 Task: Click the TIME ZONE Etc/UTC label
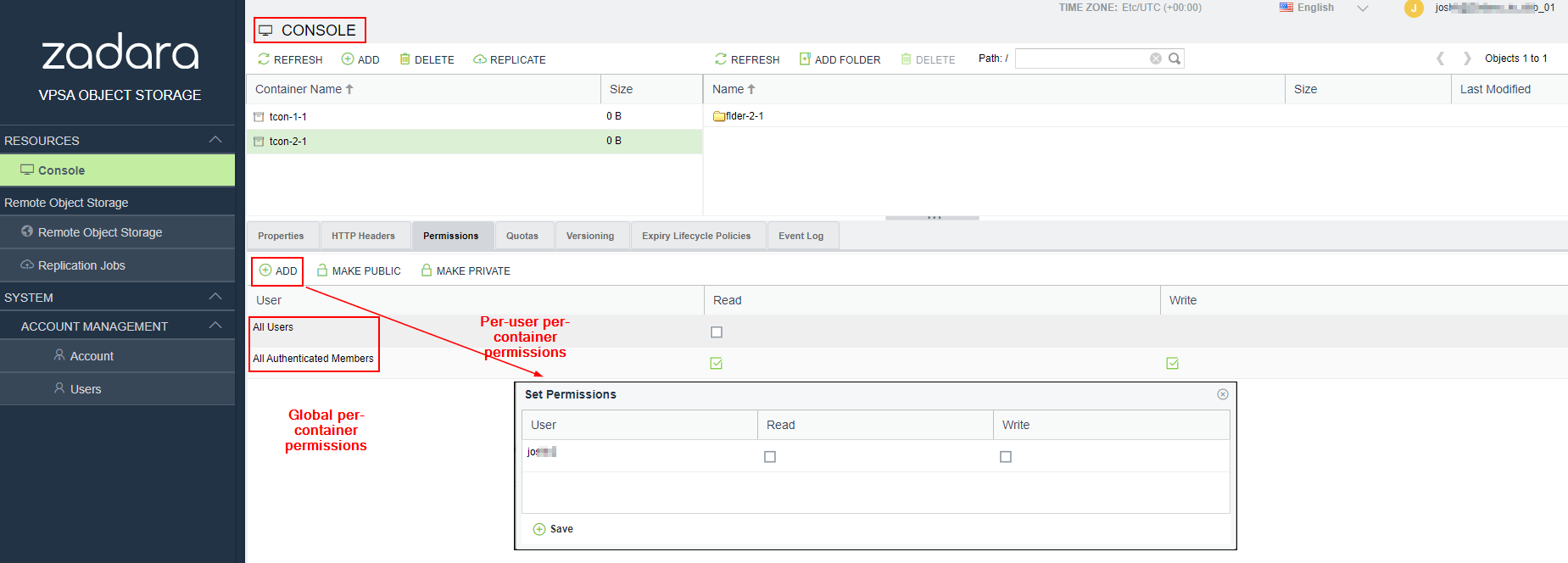click(1130, 8)
